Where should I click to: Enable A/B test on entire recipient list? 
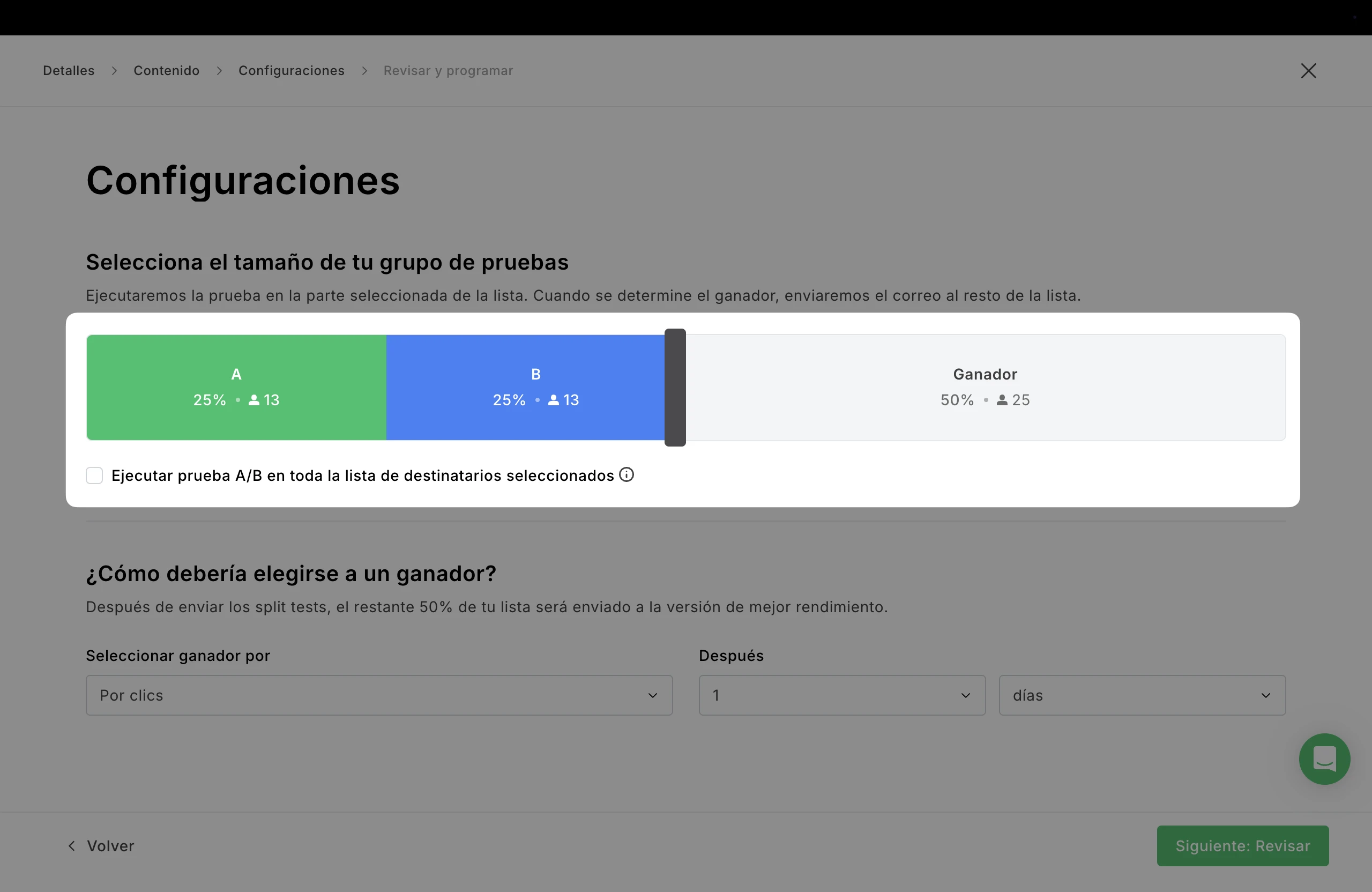tap(94, 475)
